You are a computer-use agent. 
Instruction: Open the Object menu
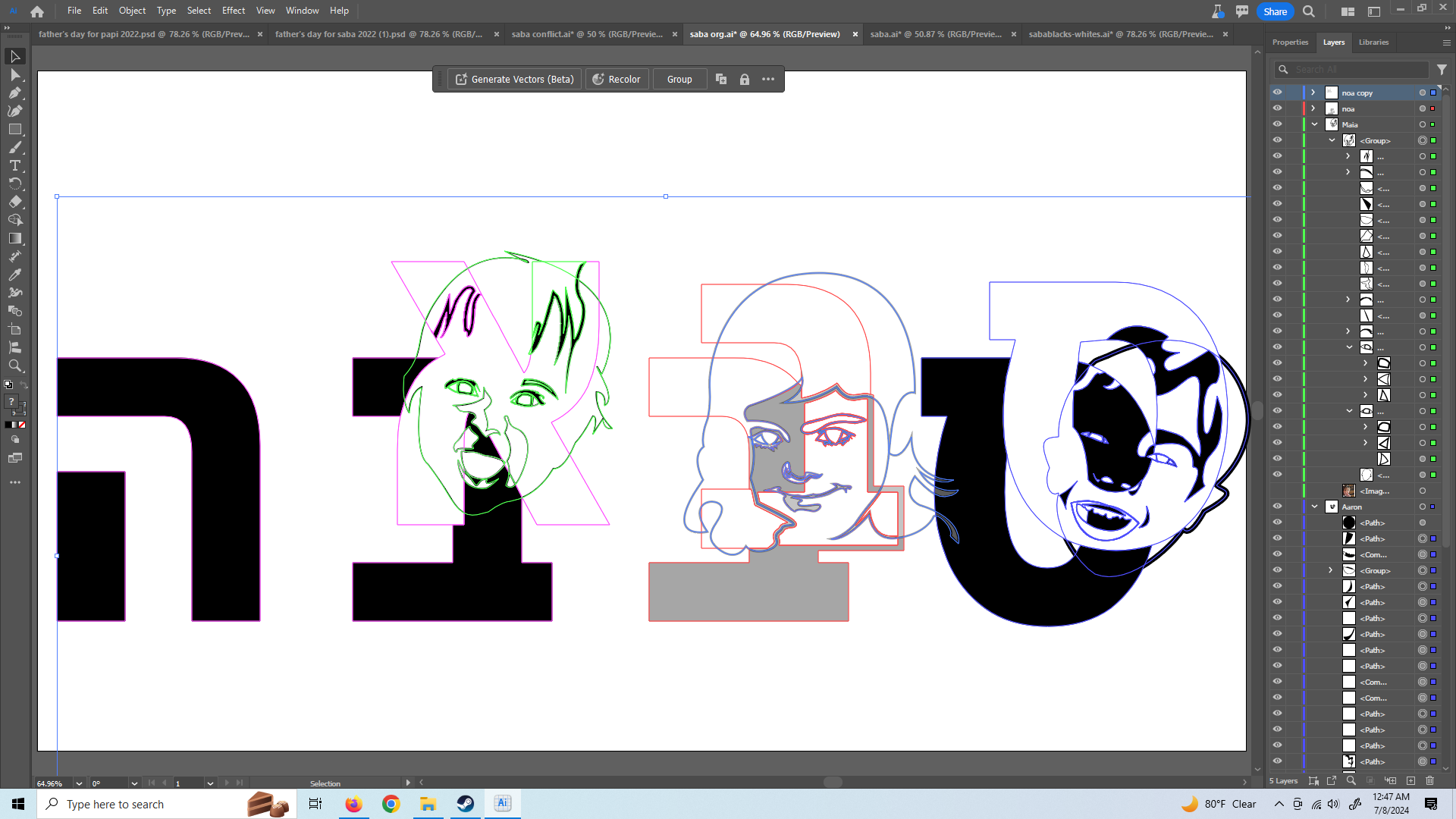point(132,11)
